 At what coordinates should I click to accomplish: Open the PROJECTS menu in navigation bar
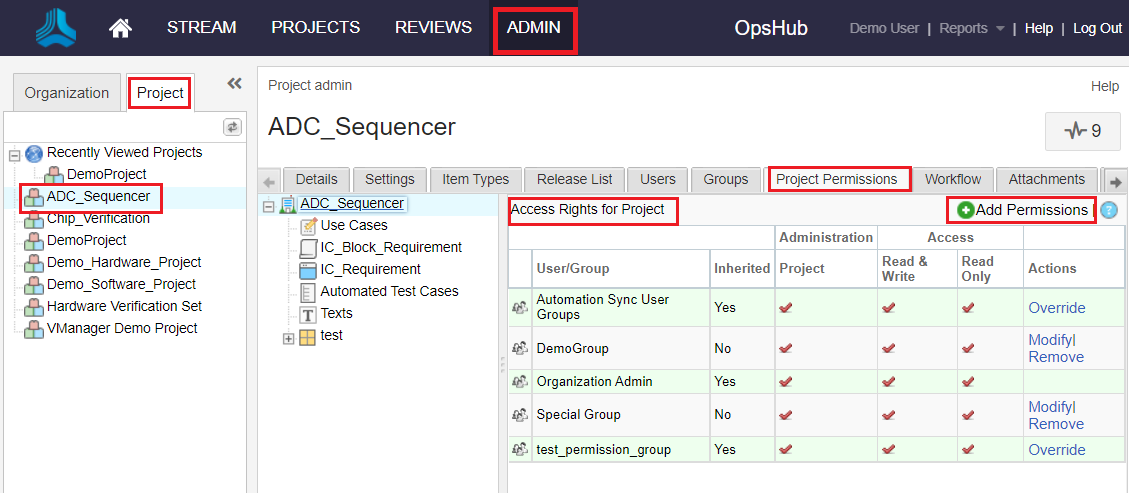tap(315, 28)
